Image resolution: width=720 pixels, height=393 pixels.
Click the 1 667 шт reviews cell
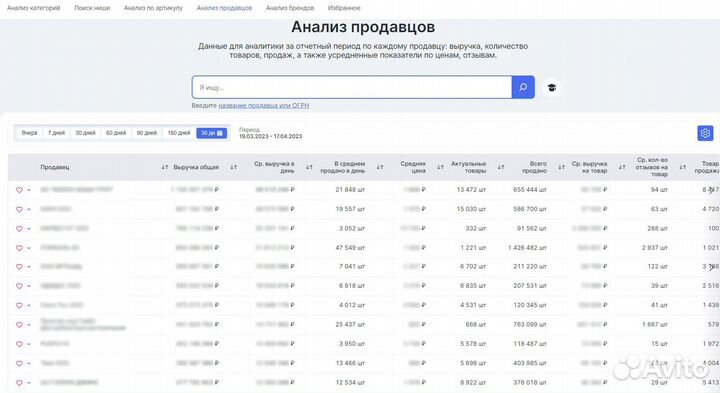click(x=655, y=324)
